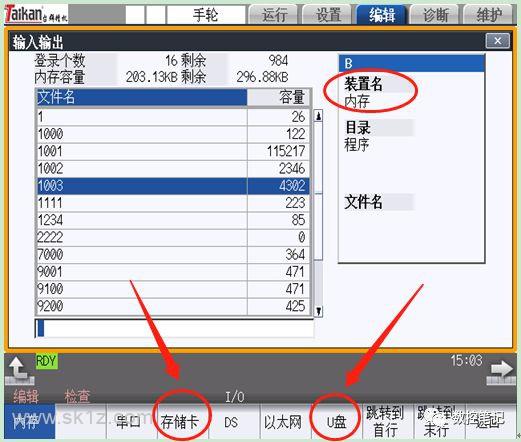521x442 pixels.
Task: Click the 跳转到首行 softkey
Action: [388, 422]
